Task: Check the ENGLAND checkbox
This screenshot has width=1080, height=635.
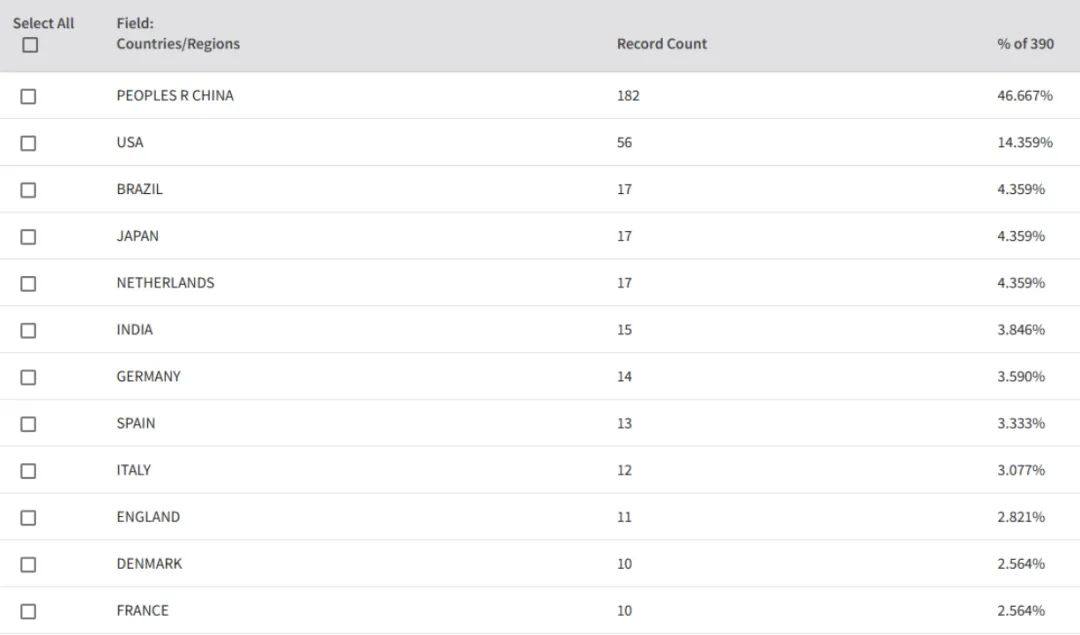Action: click(x=28, y=518)
